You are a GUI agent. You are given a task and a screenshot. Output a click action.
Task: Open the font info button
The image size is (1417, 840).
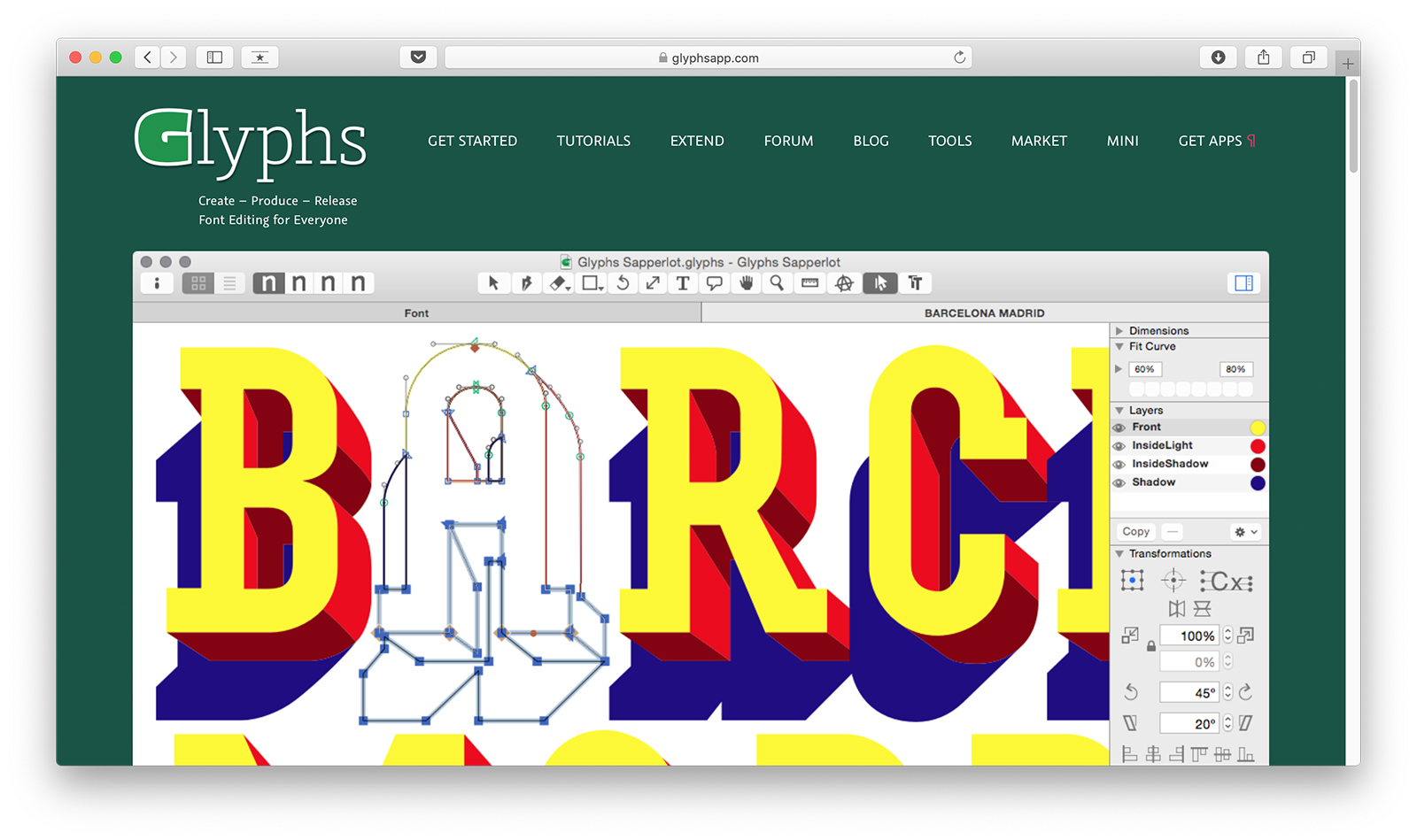pyautogui.click(x=157, y=283)
